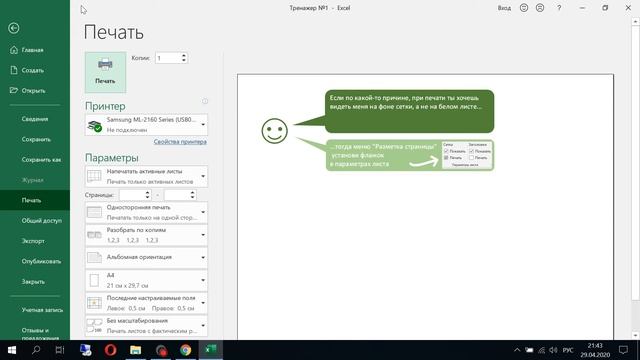Open Свойства принтера link
Viewport: 640px width, 360px height.
pos(180,142)
